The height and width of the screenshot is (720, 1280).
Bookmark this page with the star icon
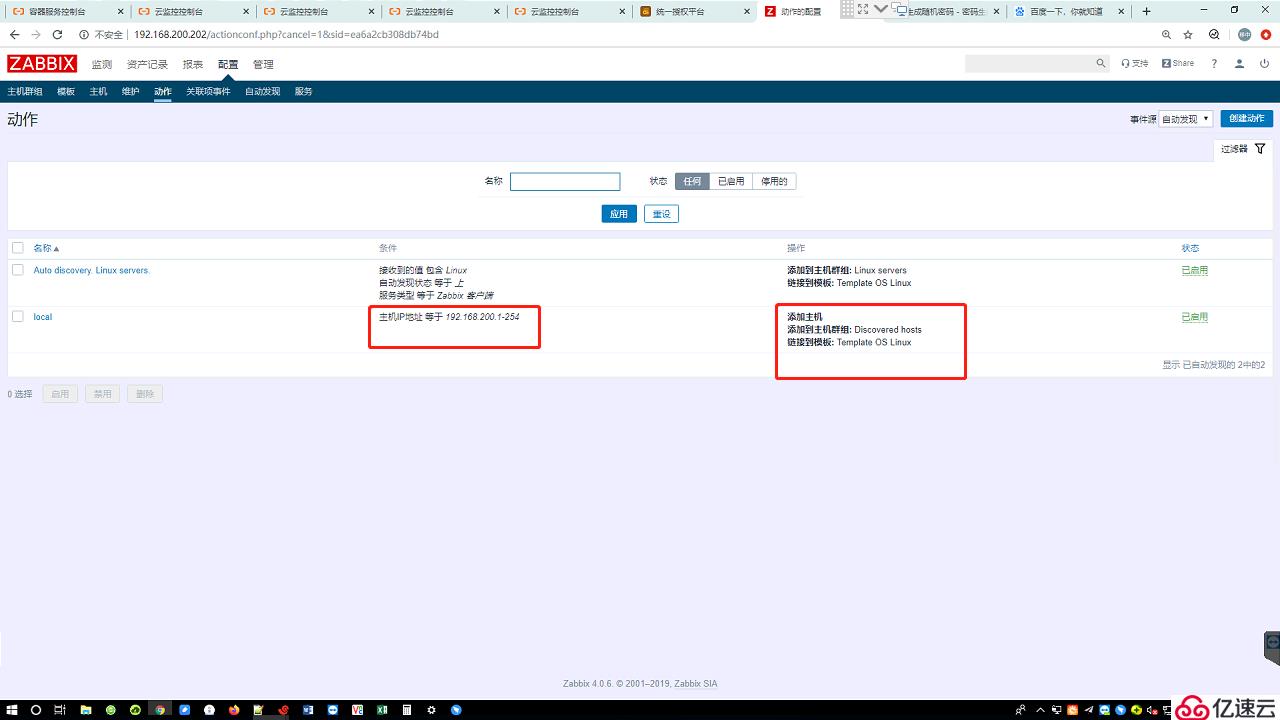(x=1188, y=34)
